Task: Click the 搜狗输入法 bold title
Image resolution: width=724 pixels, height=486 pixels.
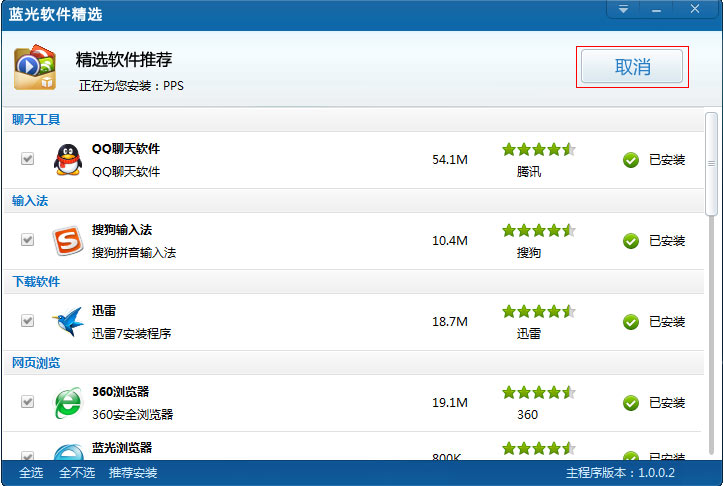Action: pyautogui.click(x=122, y=230)
